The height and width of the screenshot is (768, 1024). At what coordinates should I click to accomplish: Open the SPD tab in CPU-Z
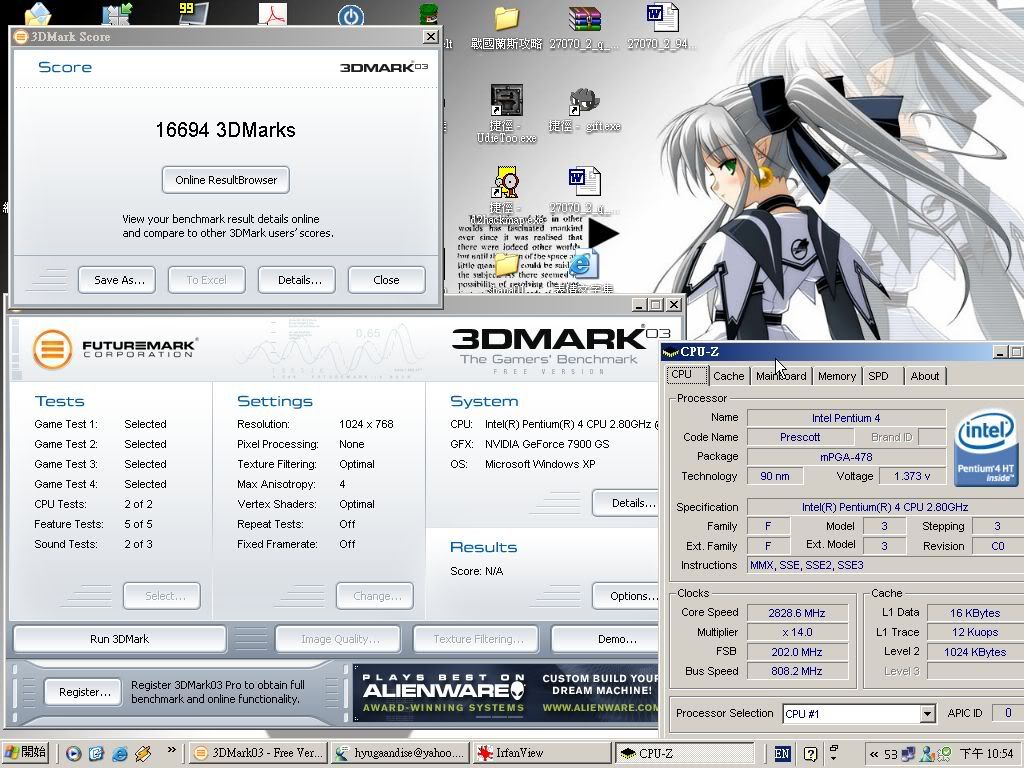tap(878, 376)
